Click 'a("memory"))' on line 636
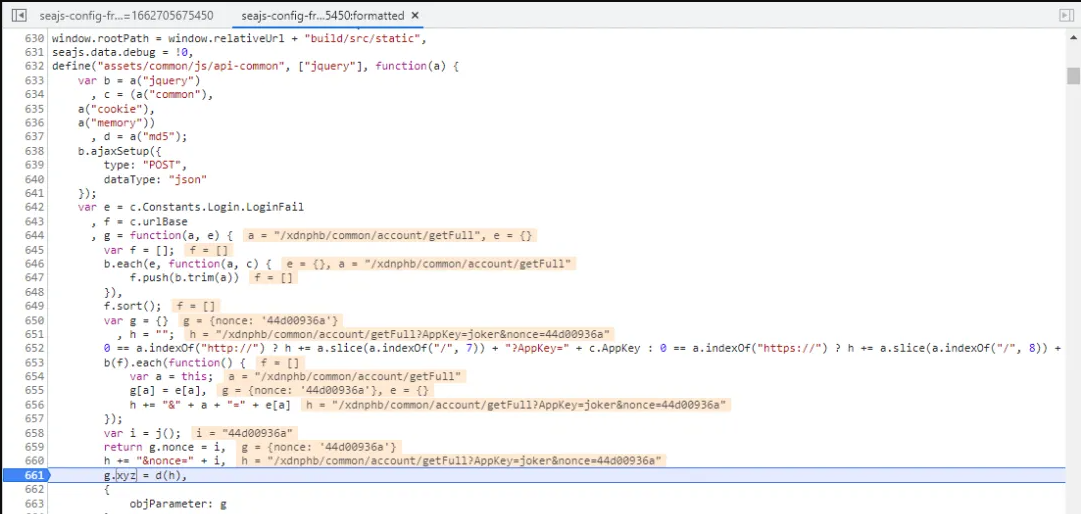Screen dimensions: 1081x514 [x=117, y=123]
